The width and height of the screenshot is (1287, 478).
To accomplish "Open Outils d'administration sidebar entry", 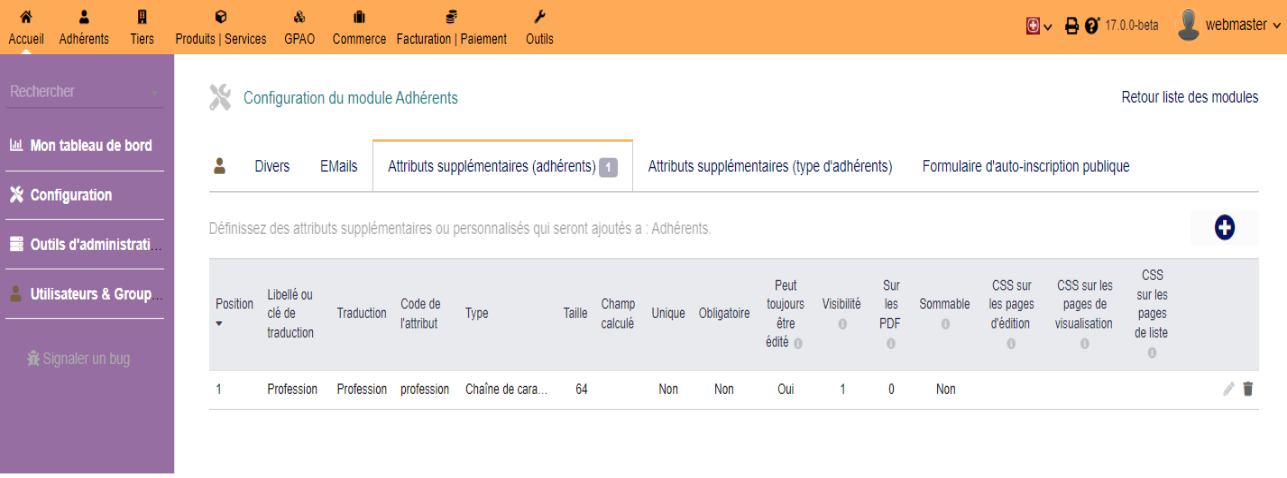I will click(x=84, y=244).
